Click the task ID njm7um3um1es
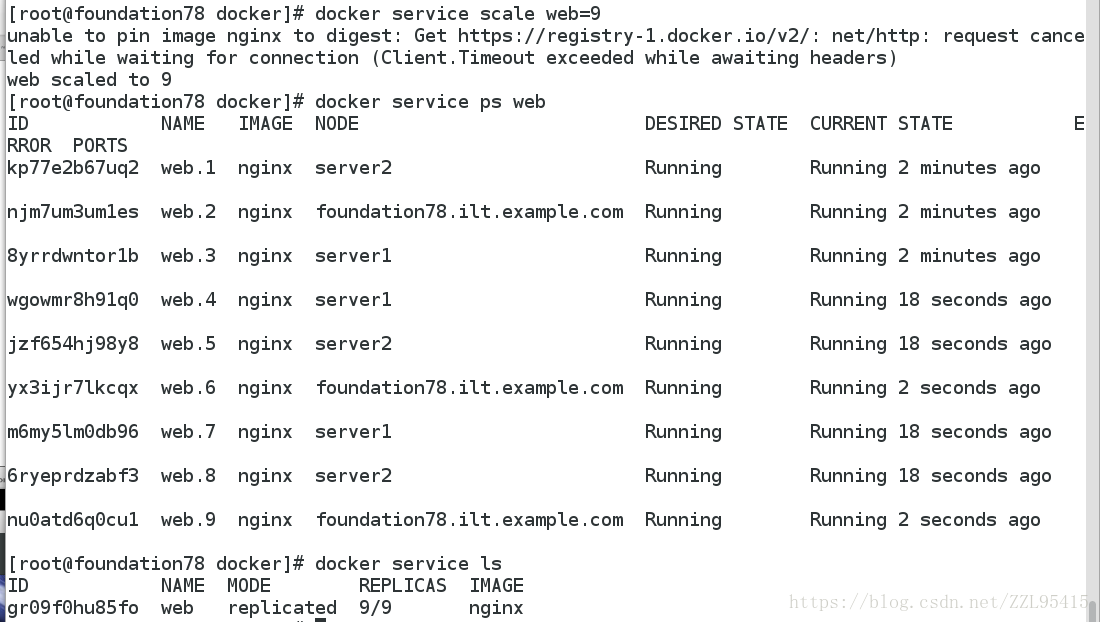The image size is (1100, 622). [x=73, y=212]
